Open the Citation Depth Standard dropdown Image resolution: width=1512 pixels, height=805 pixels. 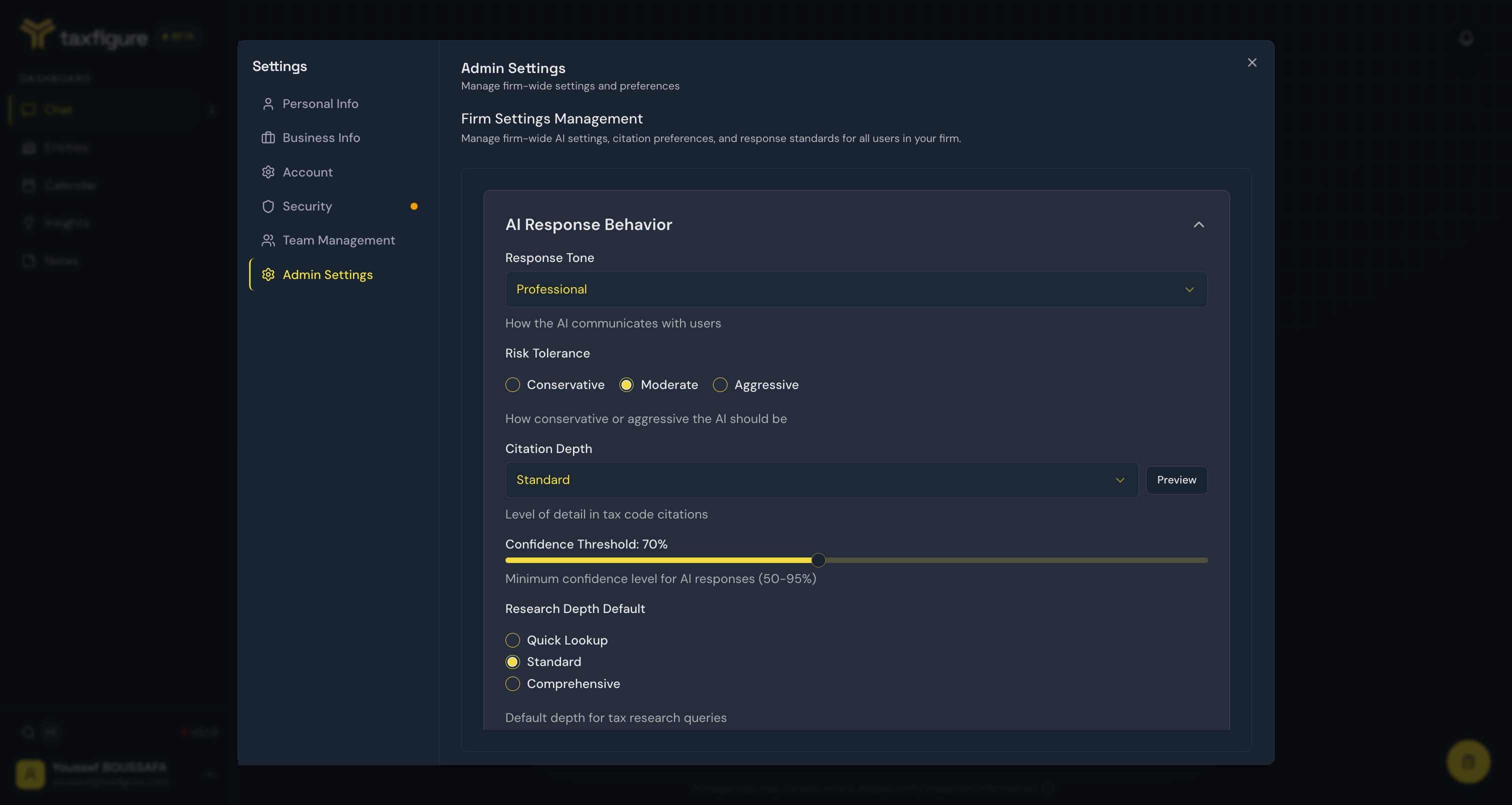[821, 480]
